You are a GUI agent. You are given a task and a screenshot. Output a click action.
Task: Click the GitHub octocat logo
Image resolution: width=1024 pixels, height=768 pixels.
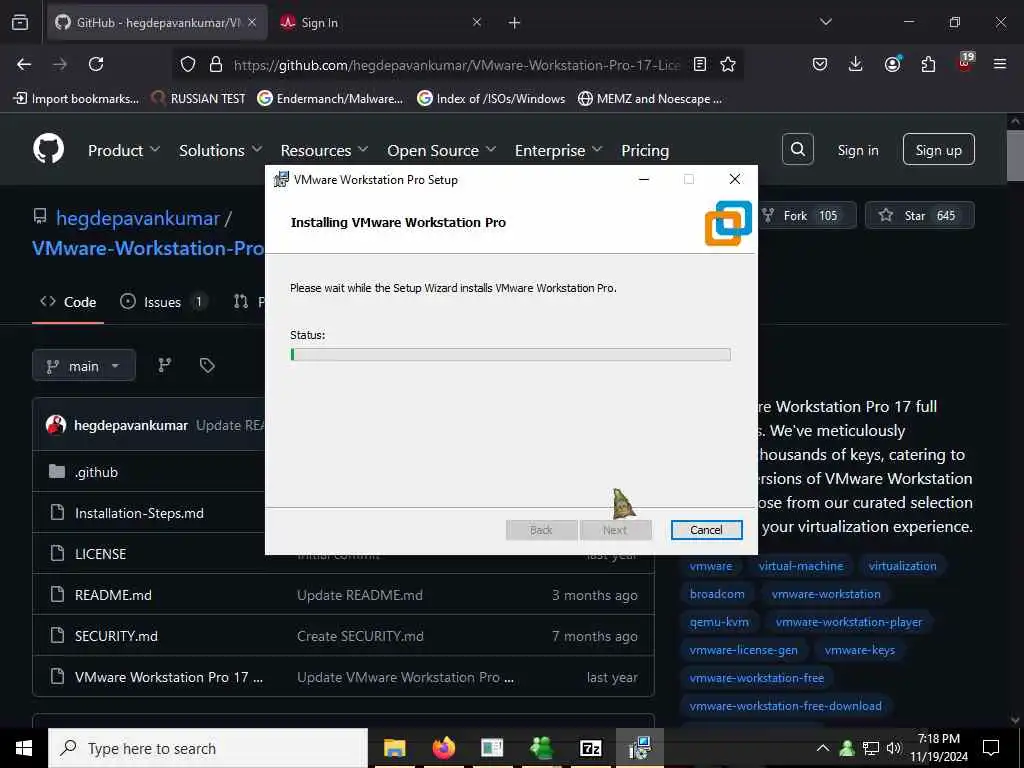[49, 149]
